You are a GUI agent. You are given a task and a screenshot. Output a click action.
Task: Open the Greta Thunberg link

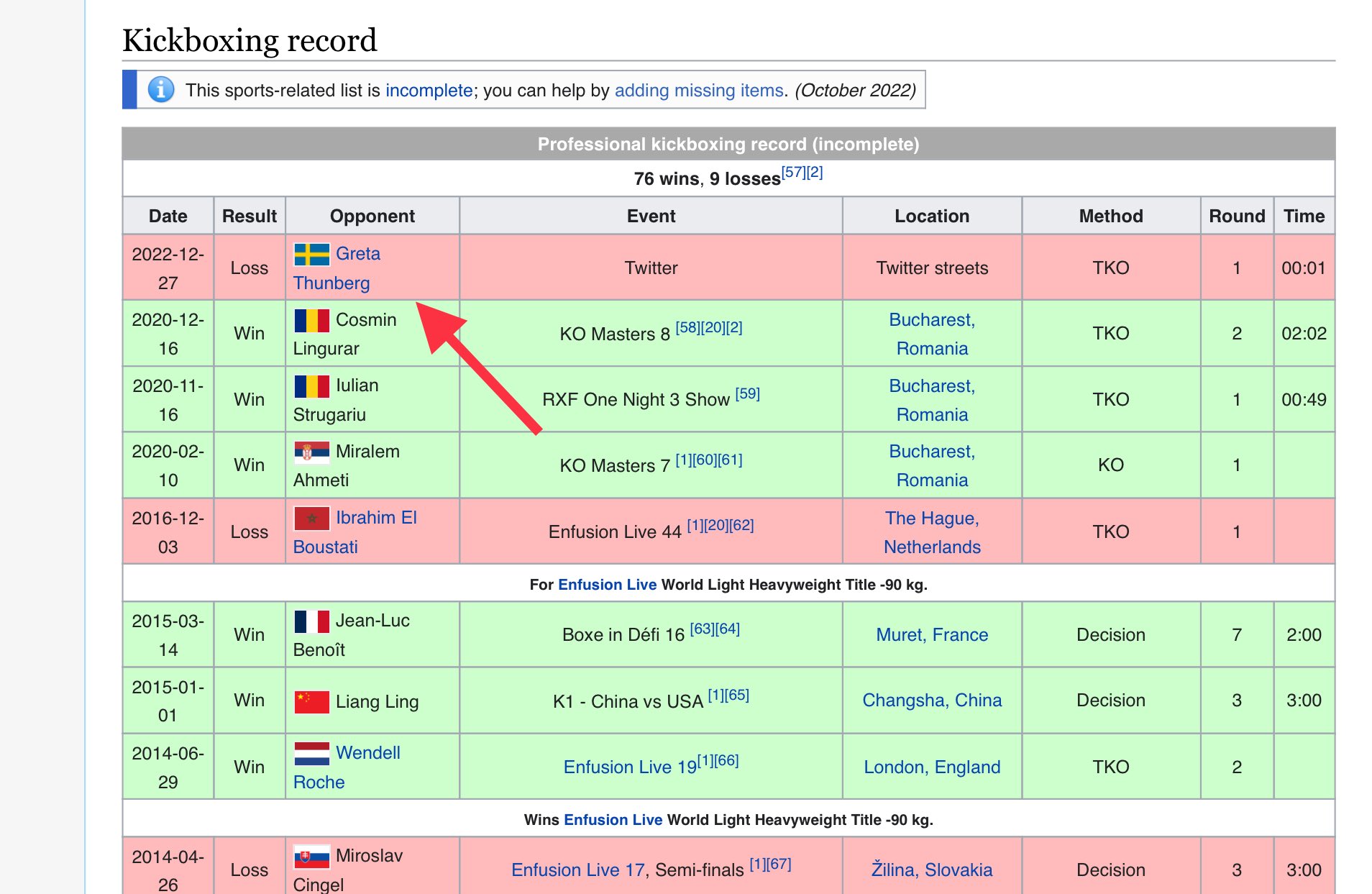click(x=337, y=268)
